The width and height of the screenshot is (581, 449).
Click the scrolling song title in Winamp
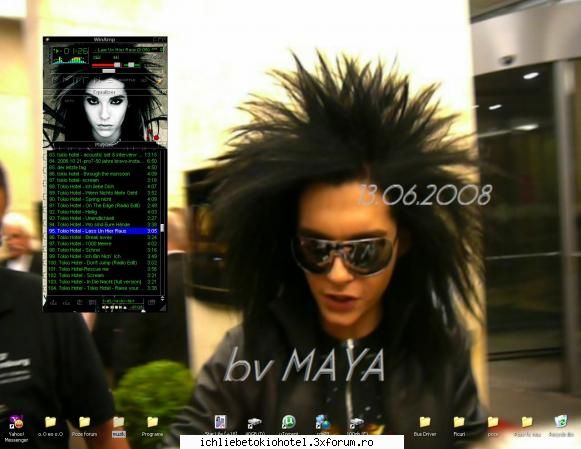click(x=127, y=50)
